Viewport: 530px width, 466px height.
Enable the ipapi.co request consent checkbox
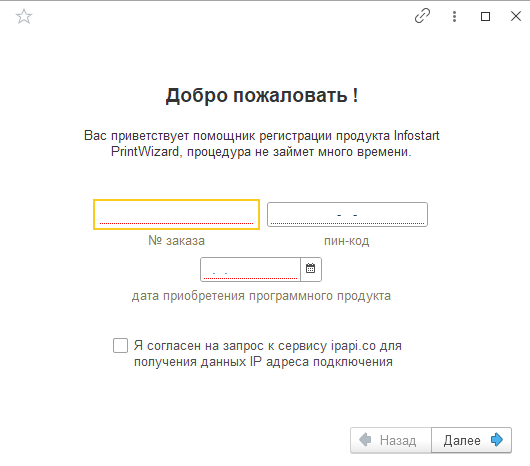(120, 345)
